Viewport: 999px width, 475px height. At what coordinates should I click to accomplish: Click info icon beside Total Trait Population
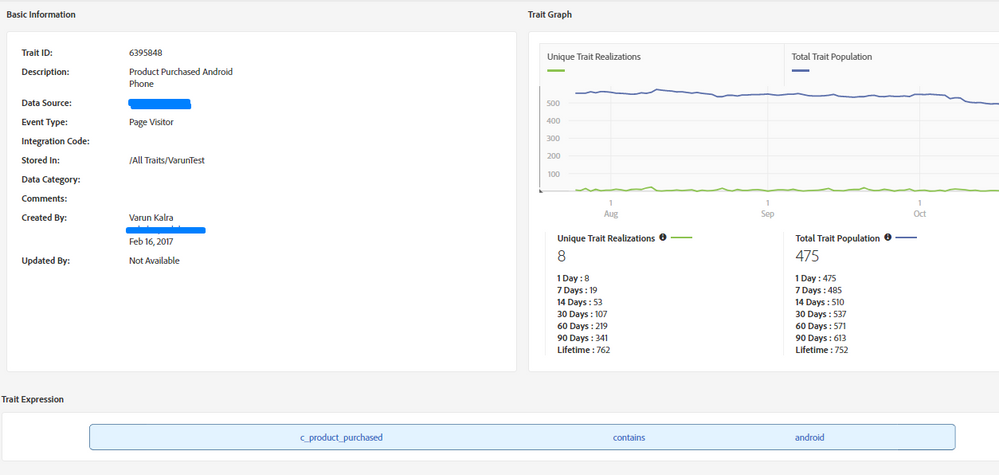click(887, 238)
